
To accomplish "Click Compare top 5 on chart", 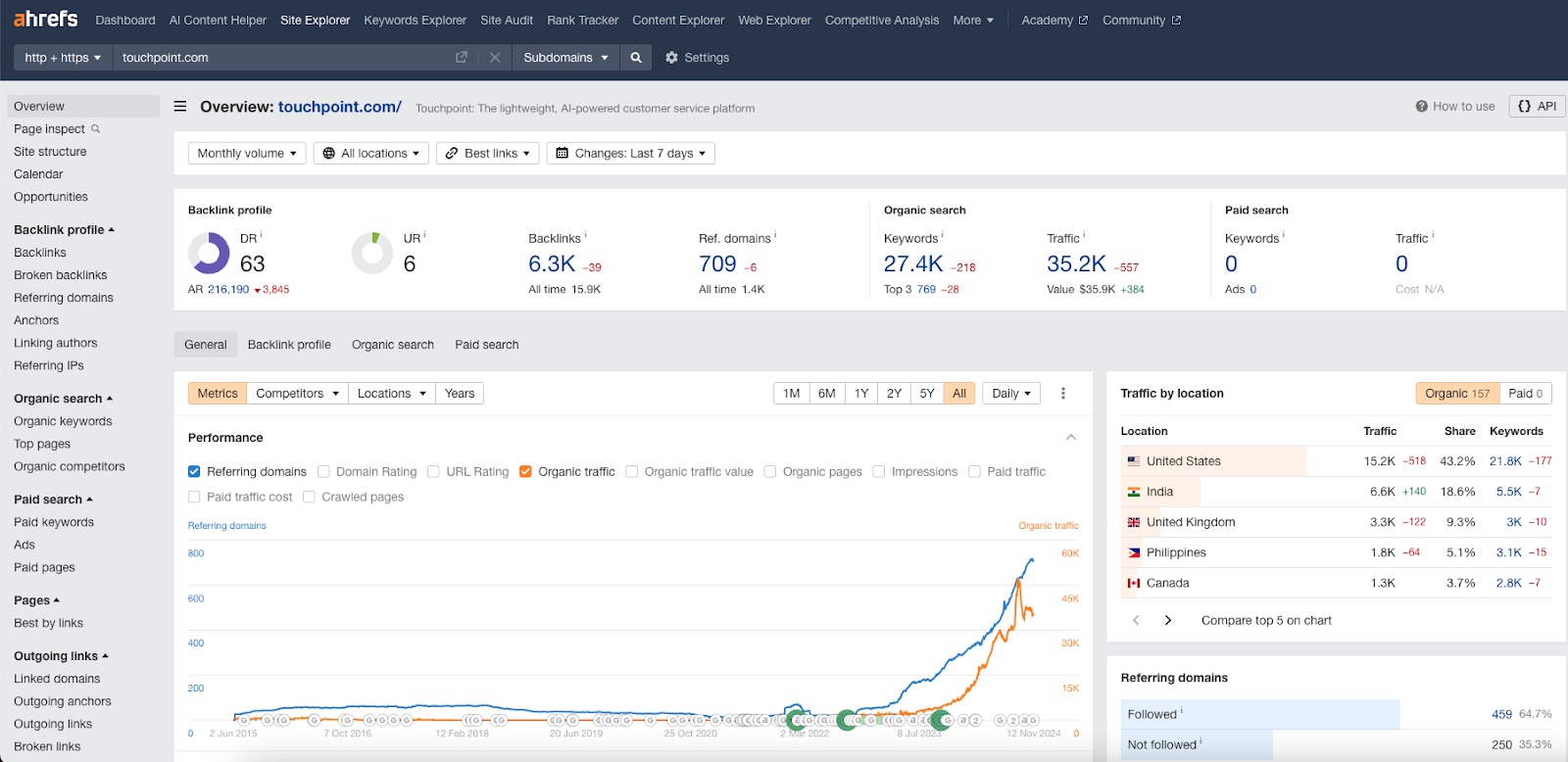I will (1266, 620).
